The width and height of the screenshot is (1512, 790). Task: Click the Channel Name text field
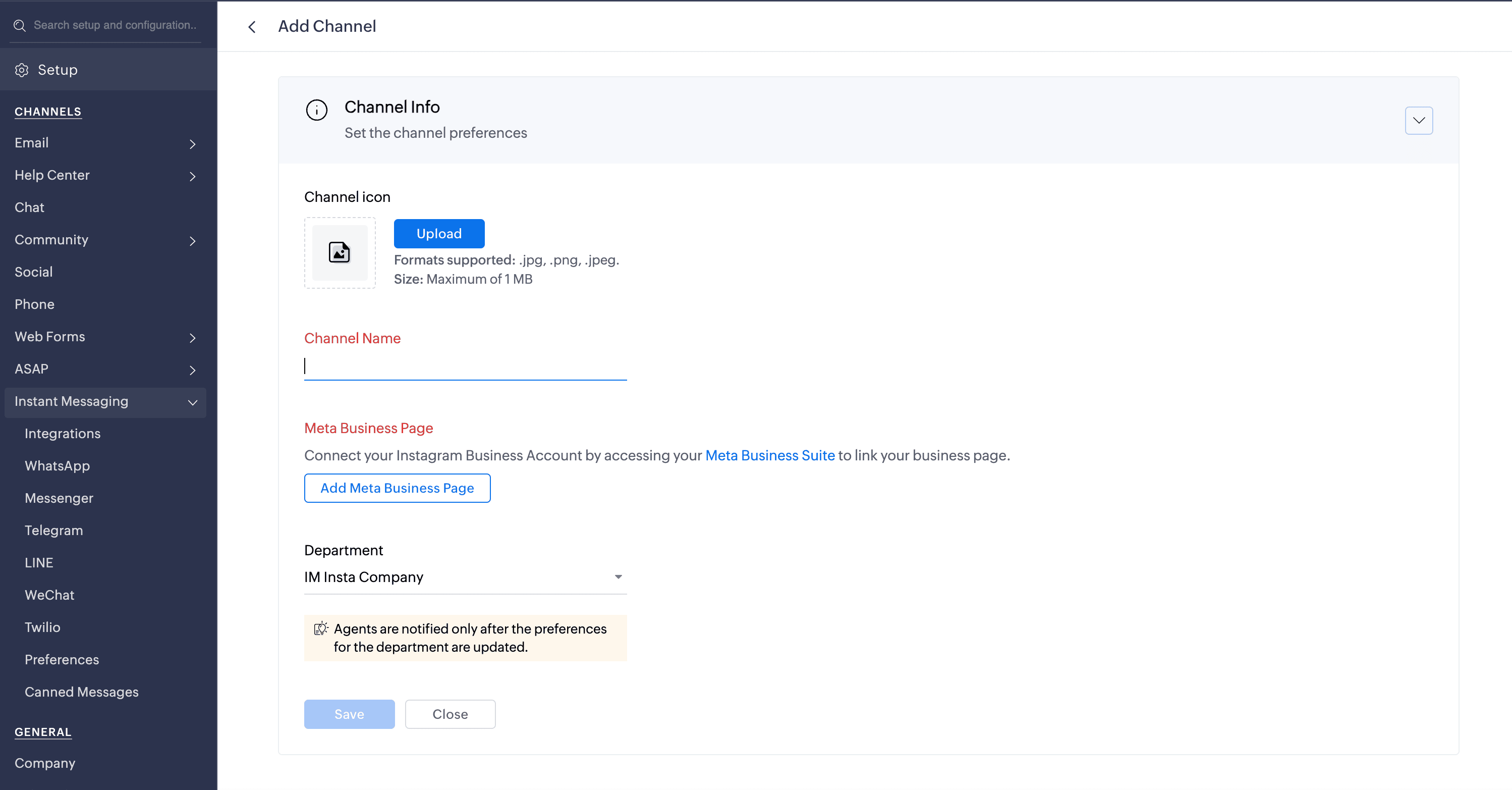(x=465, y=366)
